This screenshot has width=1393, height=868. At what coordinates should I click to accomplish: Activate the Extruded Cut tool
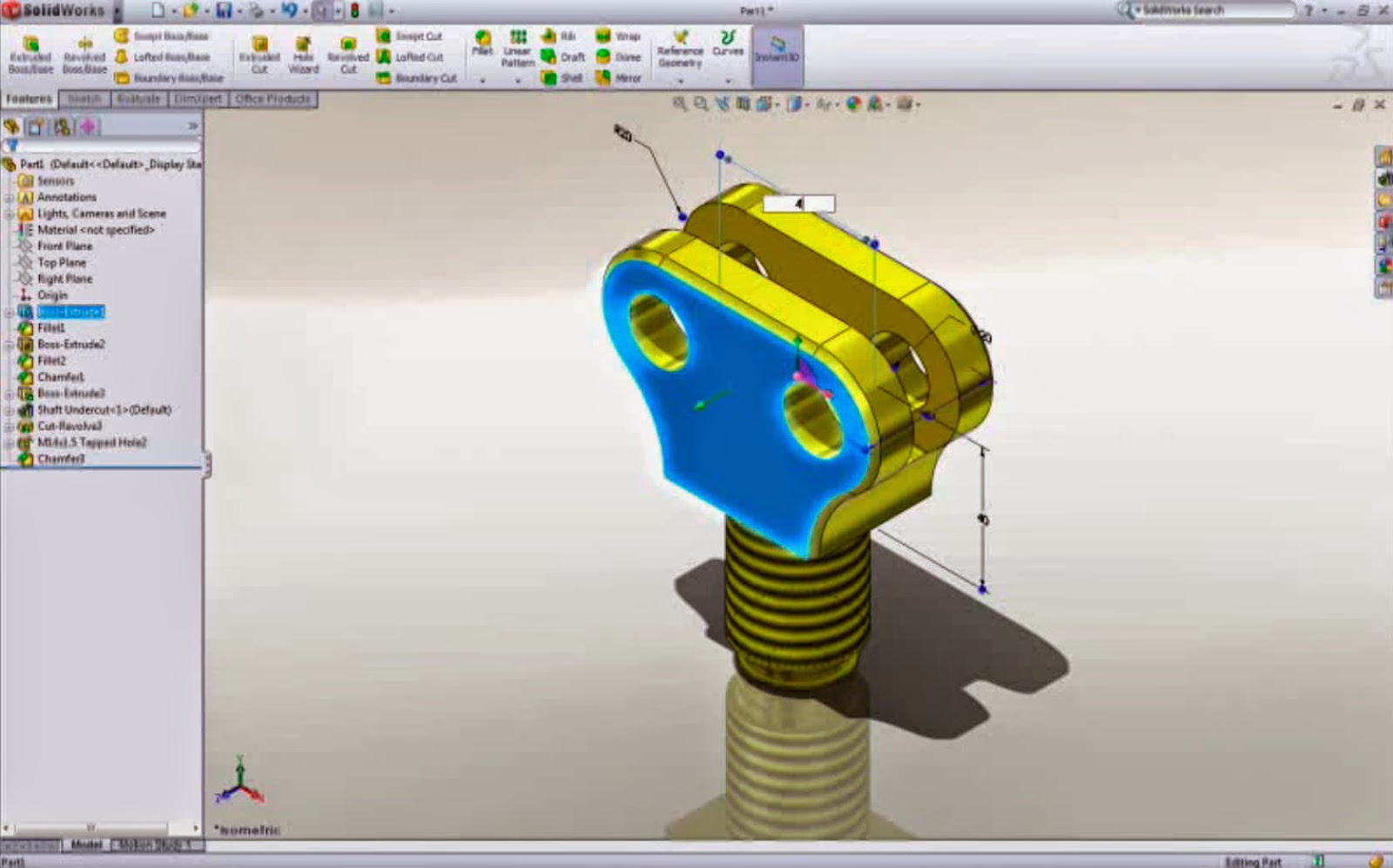(x=259, y=55)
